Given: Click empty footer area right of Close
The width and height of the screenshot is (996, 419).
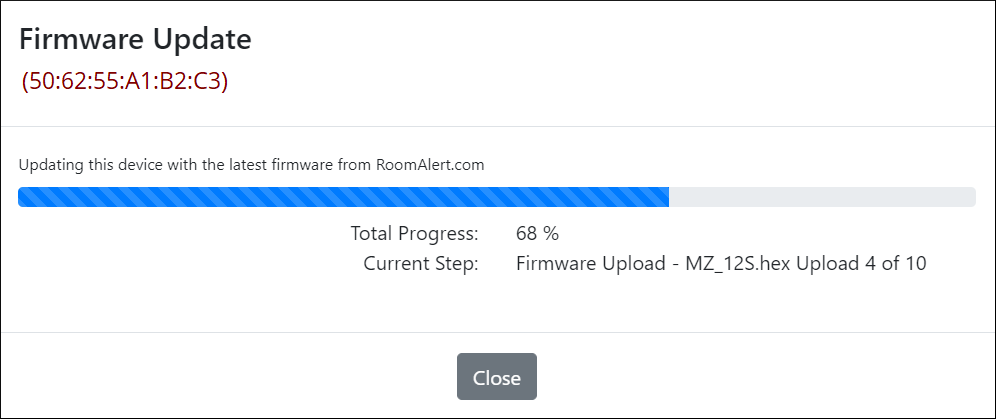Looking at the screenshot, I should pyautogui.click(x=760, y=377).
